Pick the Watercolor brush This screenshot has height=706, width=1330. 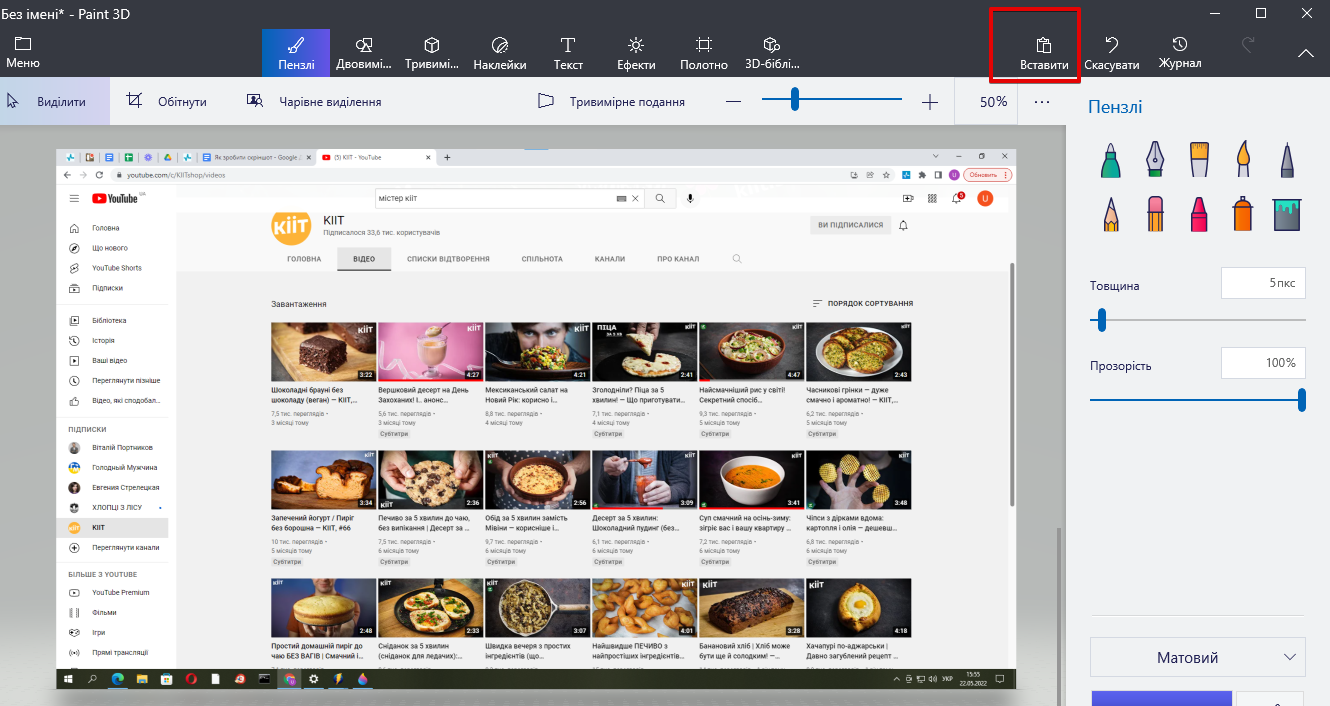(1243, 158)
